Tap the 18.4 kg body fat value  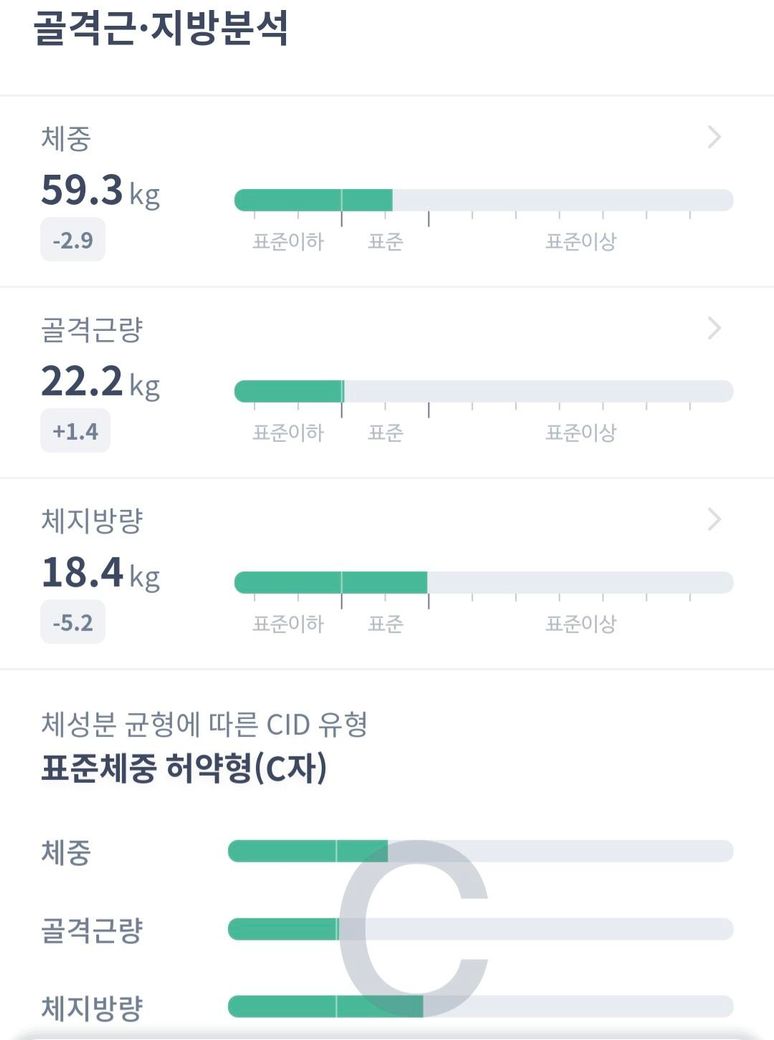tap(100, 573)
